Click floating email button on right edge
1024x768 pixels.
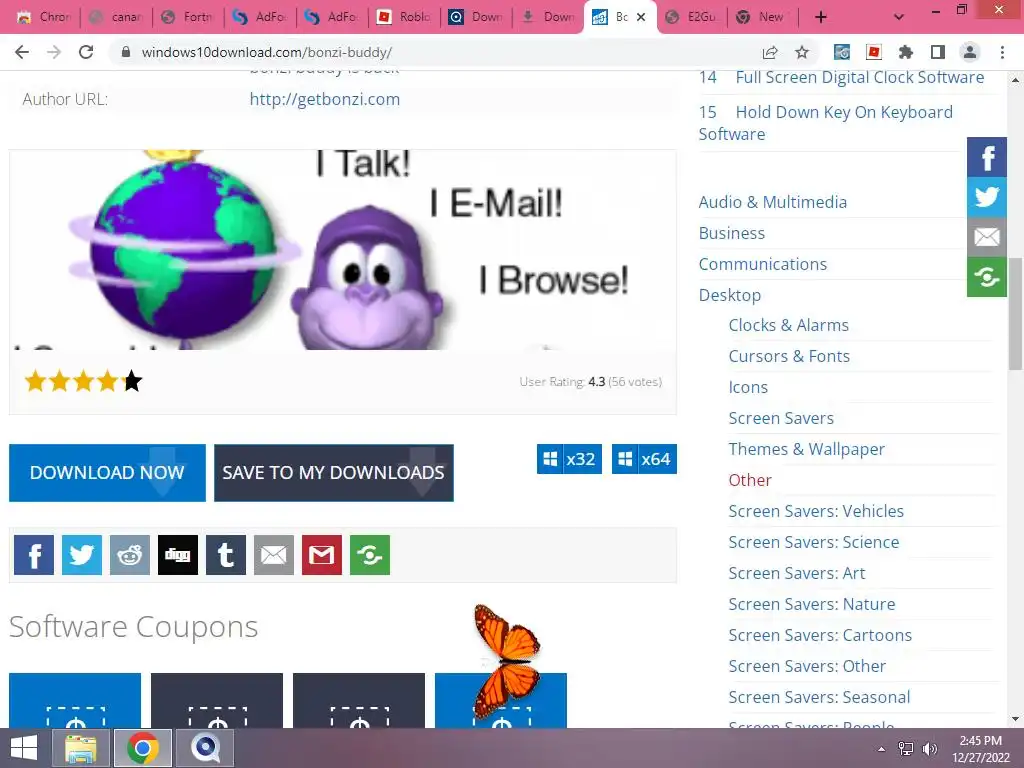[x=987, y=237]
